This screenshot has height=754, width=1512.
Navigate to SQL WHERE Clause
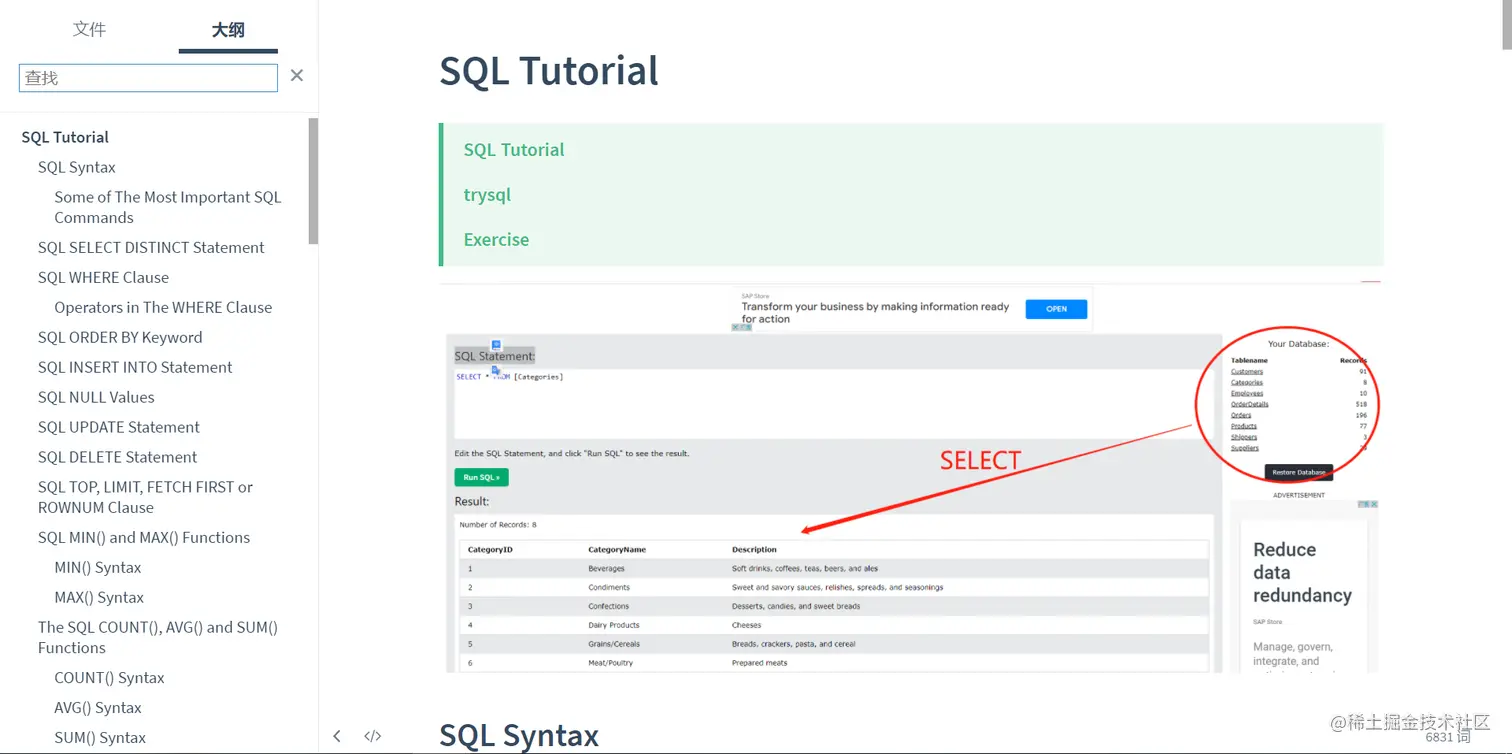click(103, 277)
